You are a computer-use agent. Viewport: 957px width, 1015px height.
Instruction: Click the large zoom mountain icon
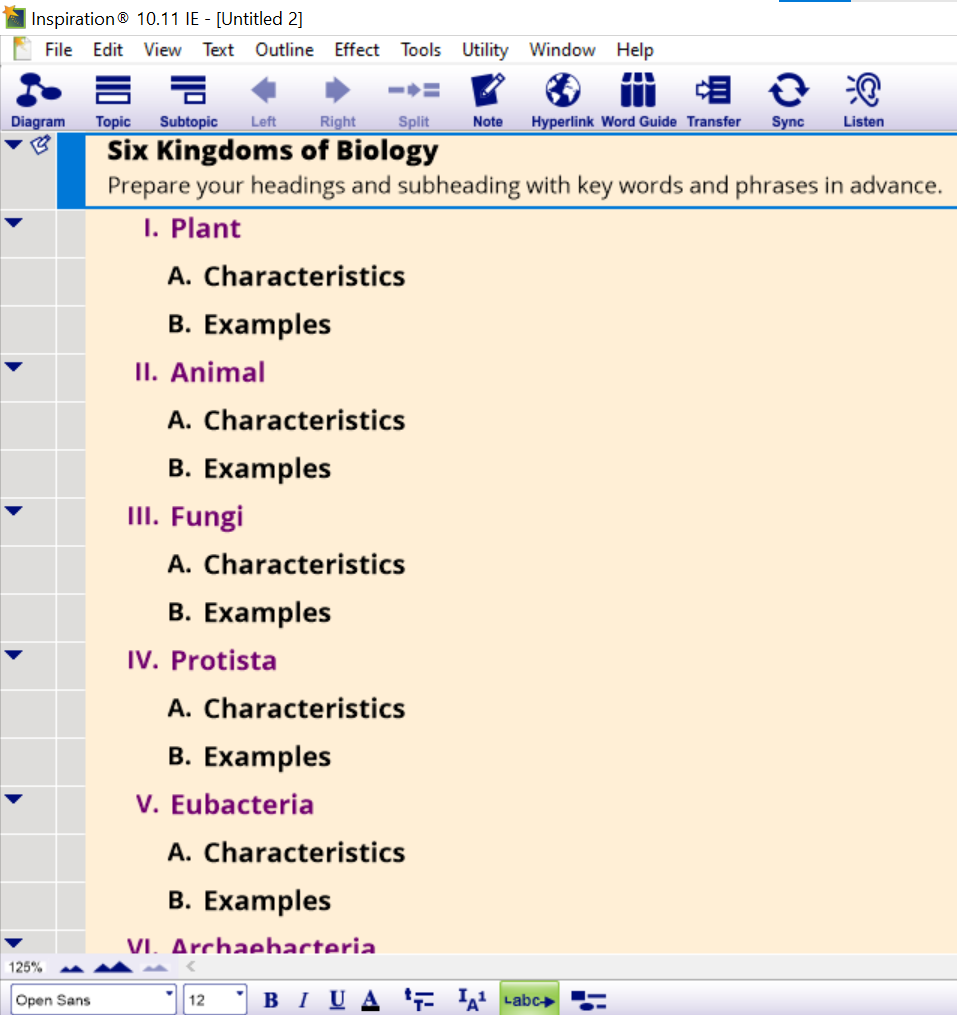(113, 968)
